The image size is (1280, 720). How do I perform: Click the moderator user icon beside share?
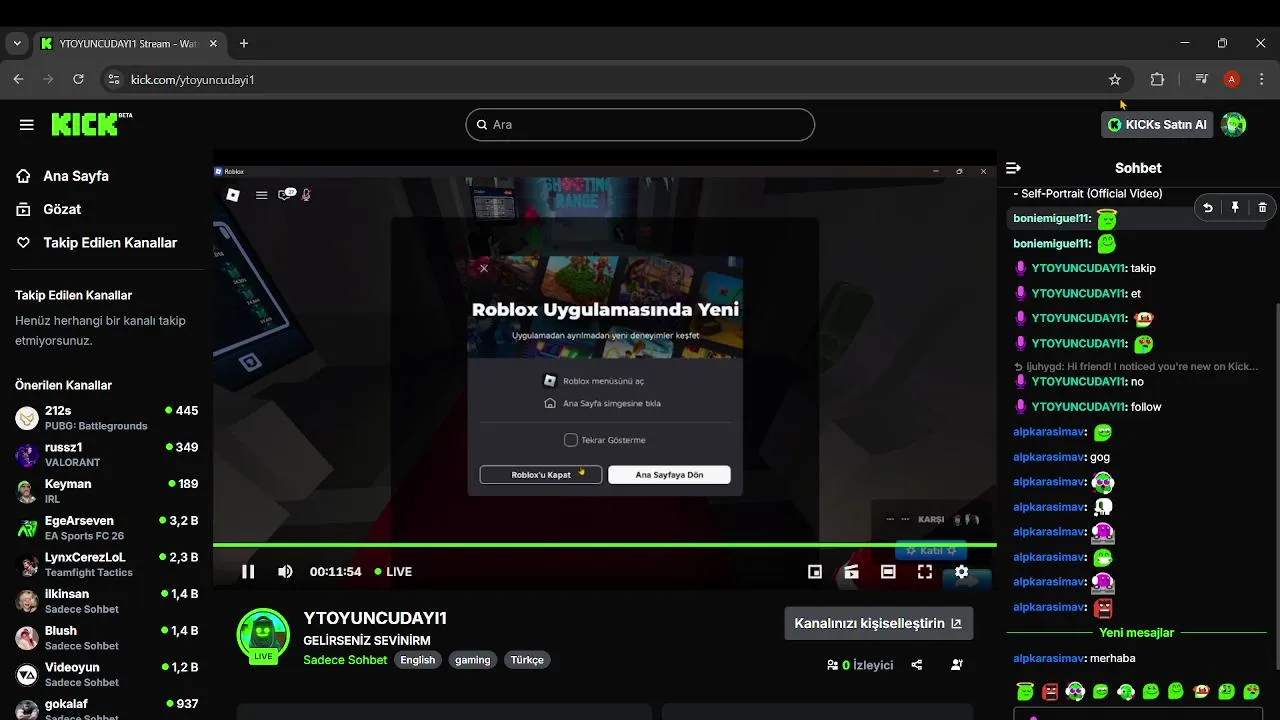[957, 665]
